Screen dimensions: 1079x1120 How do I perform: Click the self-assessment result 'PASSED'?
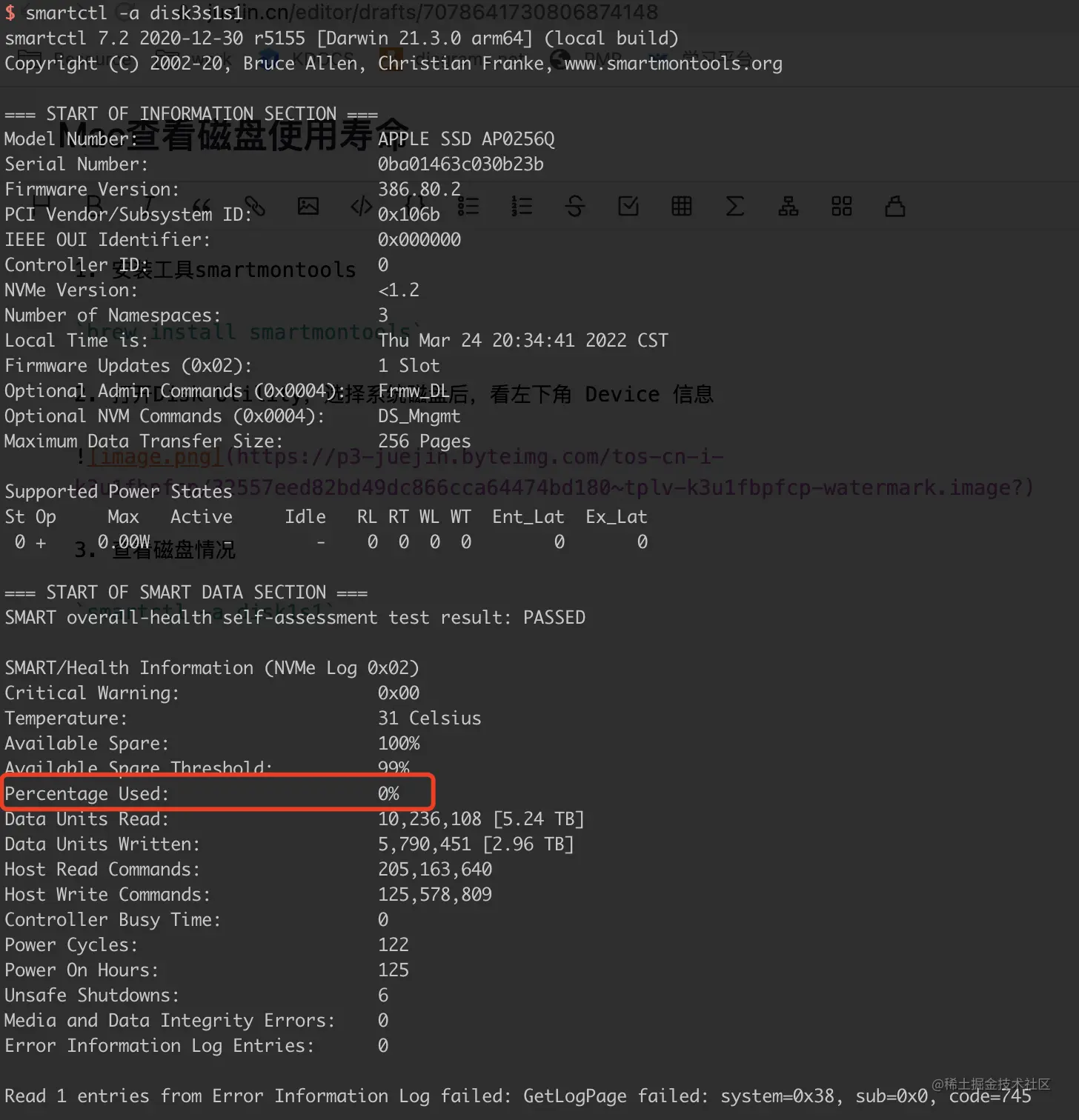(554, 617)
